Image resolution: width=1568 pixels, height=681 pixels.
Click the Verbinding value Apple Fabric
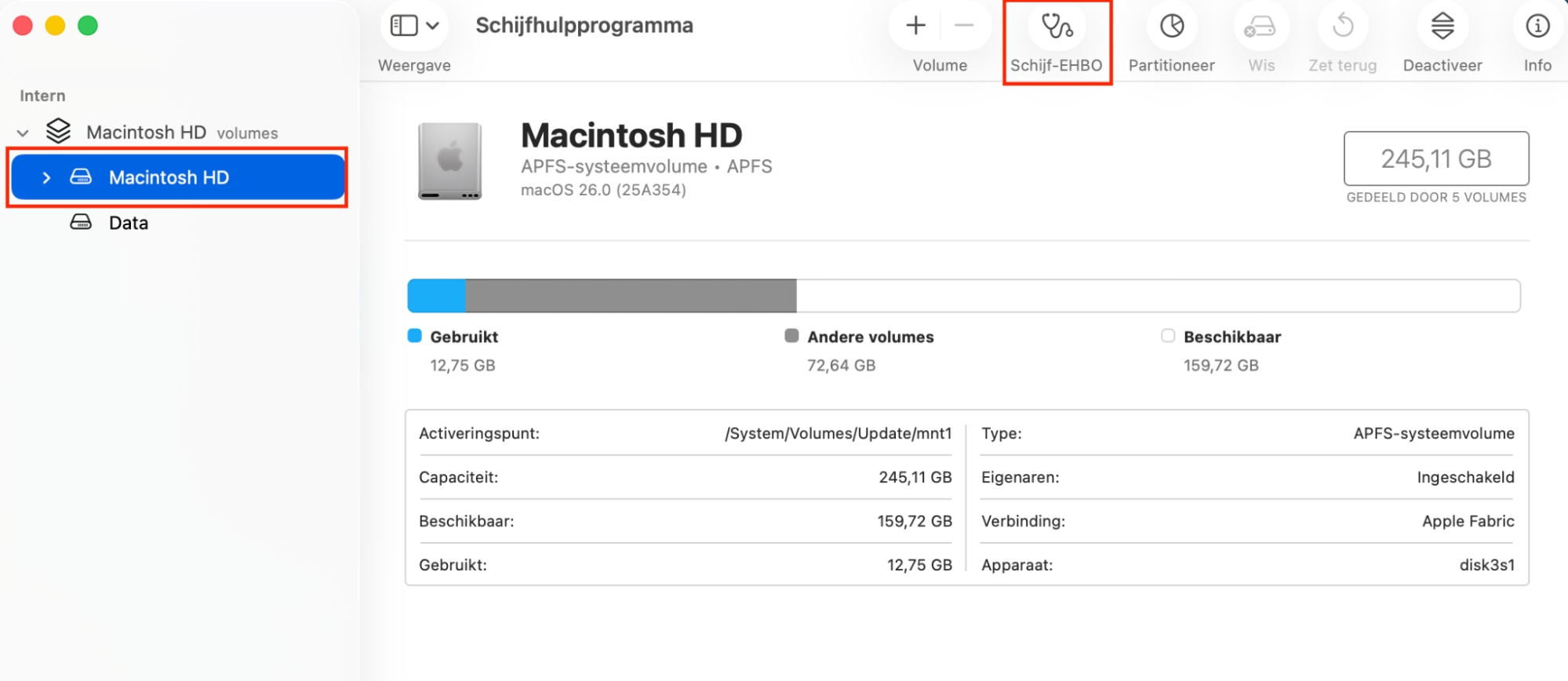1468,521
